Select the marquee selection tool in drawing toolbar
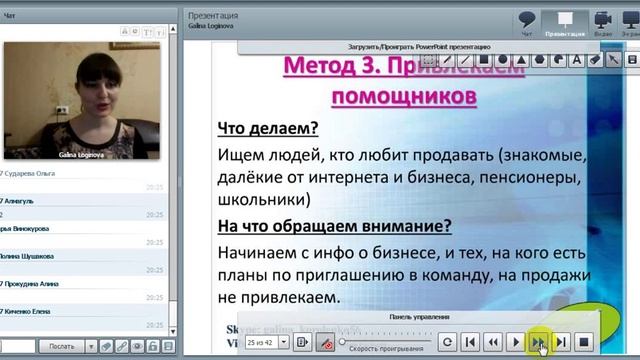 [429, 60]
